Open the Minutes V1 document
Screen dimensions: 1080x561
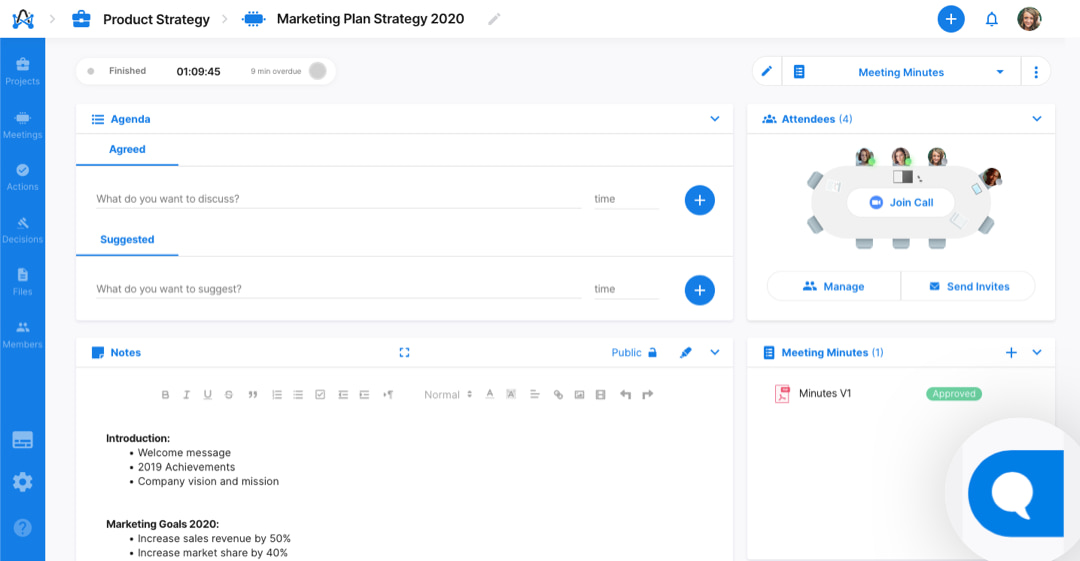tap(824, 394)
